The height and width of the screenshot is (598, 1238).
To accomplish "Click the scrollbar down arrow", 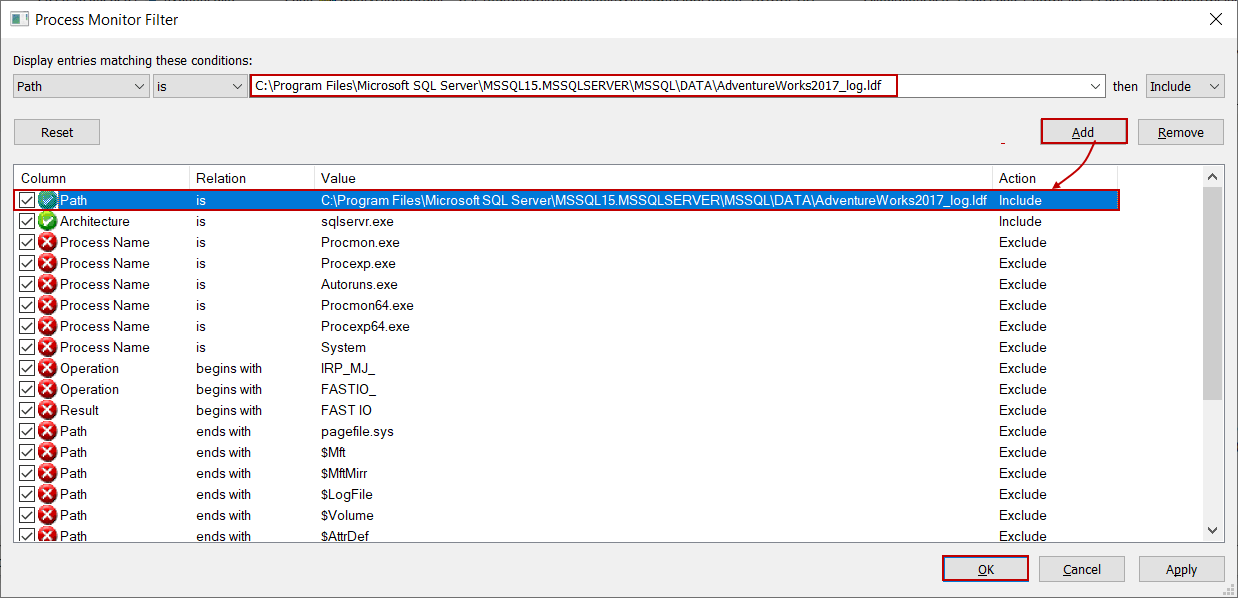I will point(1211,530).
